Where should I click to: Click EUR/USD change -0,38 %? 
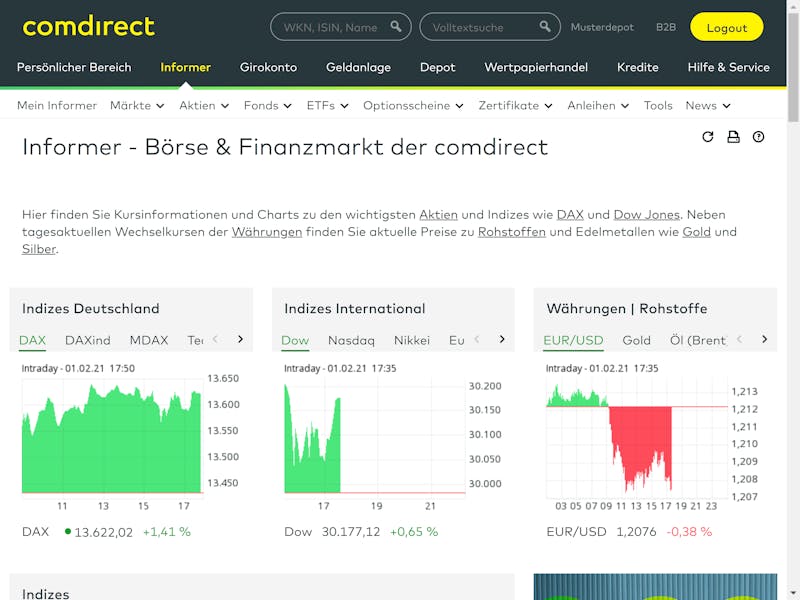[689, 532]
